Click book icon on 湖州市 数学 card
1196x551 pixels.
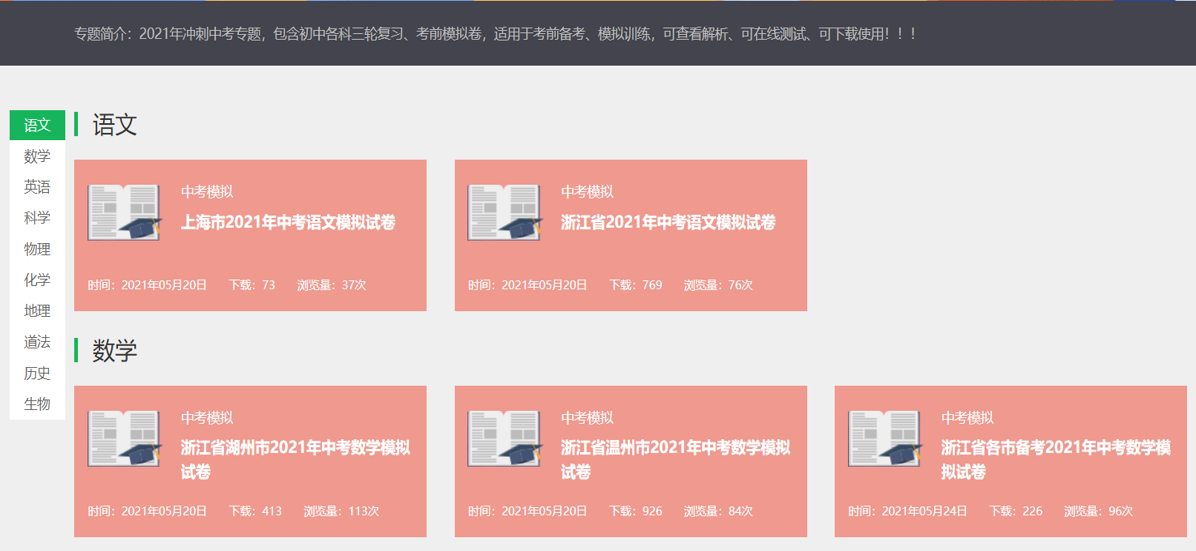[124, 439]
